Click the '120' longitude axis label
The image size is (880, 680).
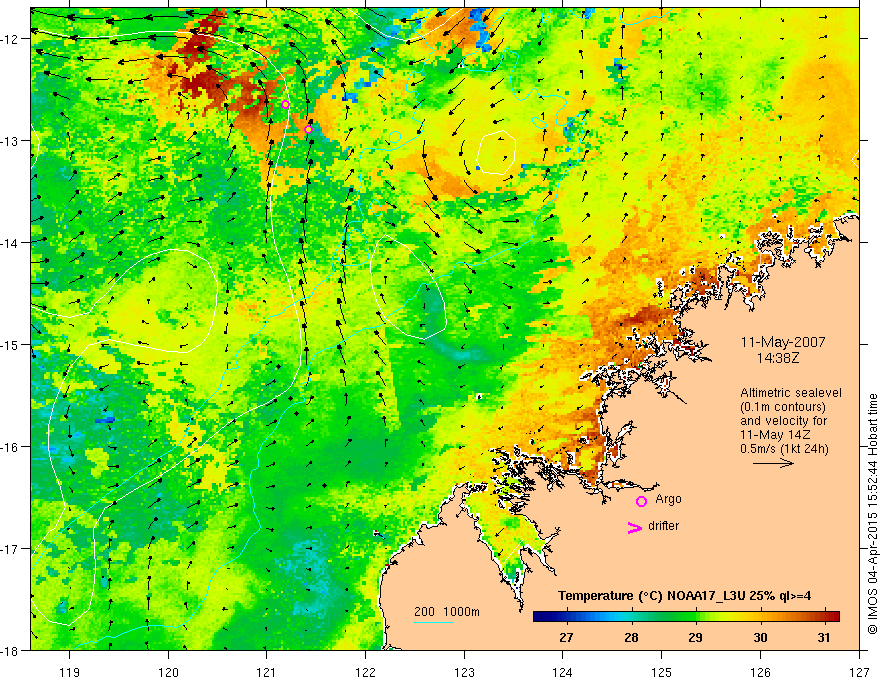coord(168,672)
